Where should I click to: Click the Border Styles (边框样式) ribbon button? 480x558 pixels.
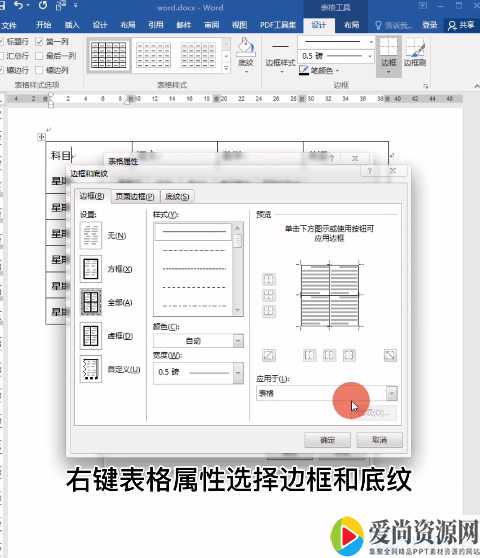(280, 55)
